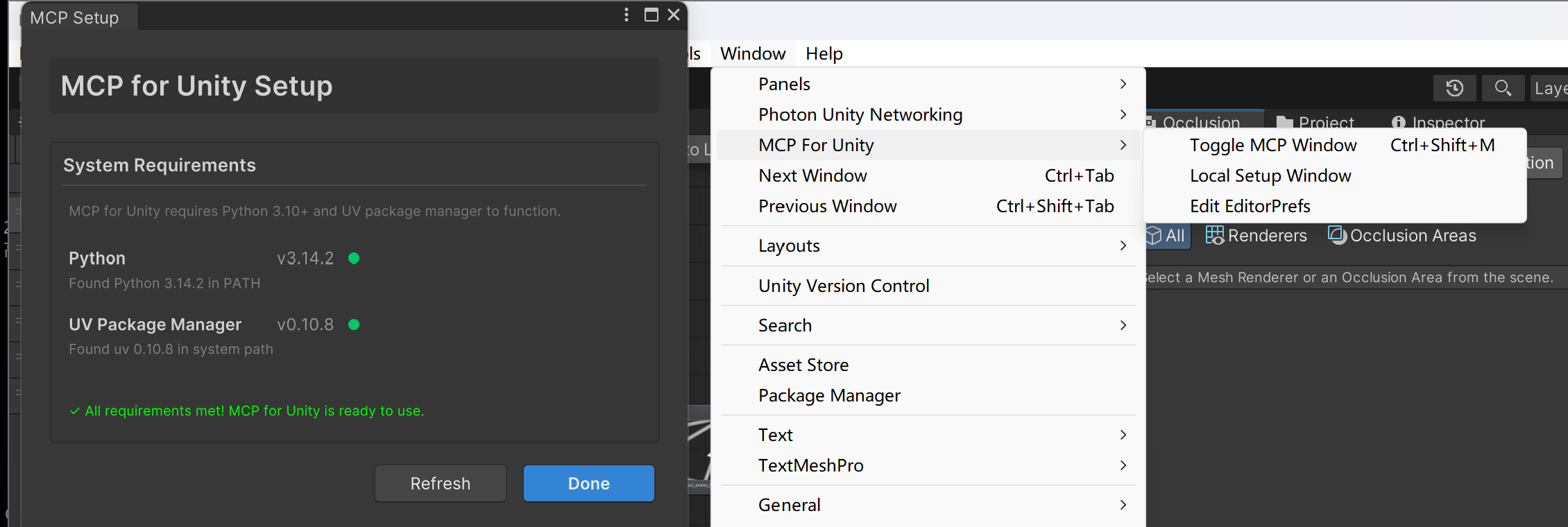Maximize the MCP Setup window
The height and width of the screenshot is (527, 1568).
coord(651,15)
